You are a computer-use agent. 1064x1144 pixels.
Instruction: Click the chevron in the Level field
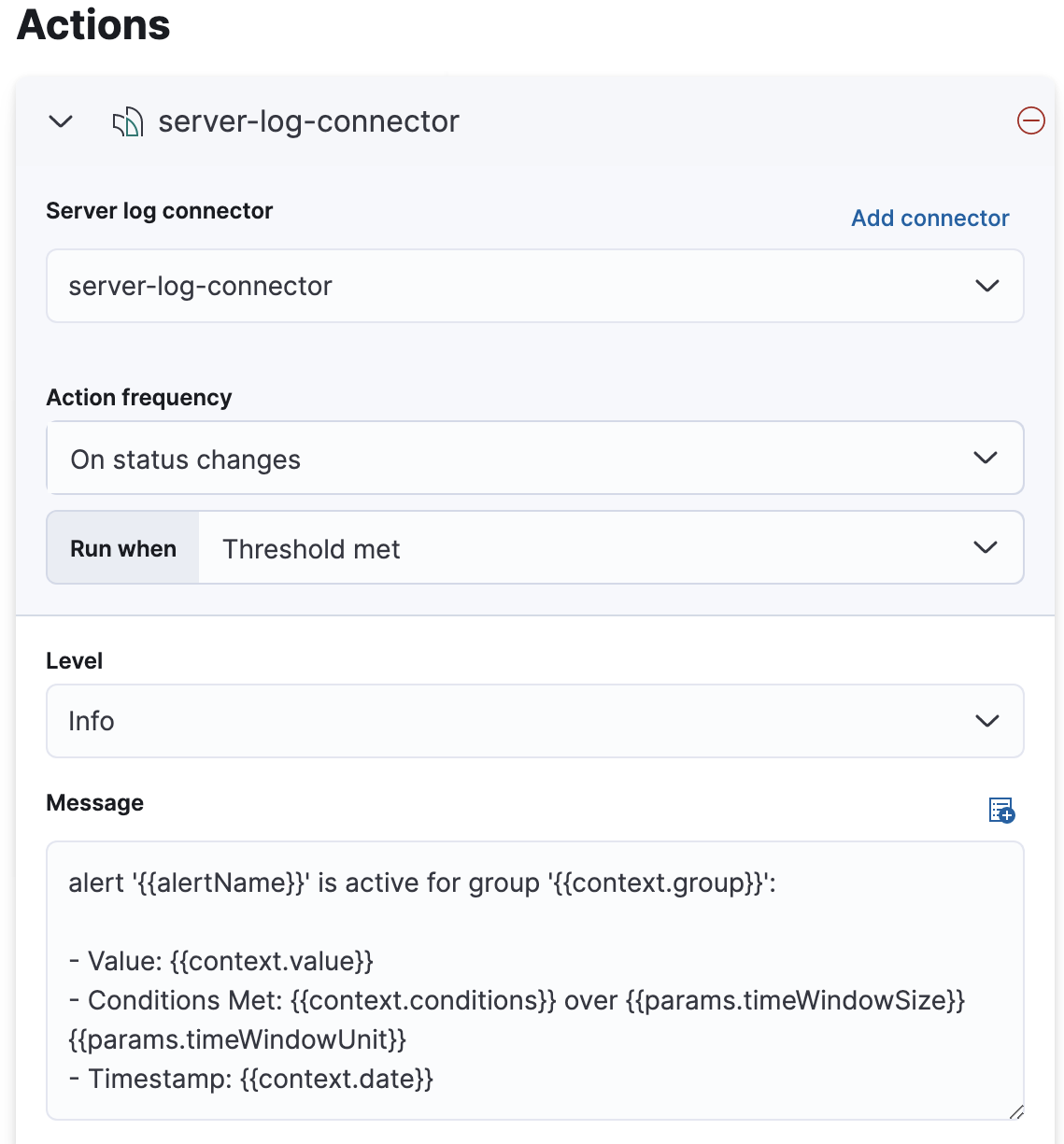tap(986, 721)
